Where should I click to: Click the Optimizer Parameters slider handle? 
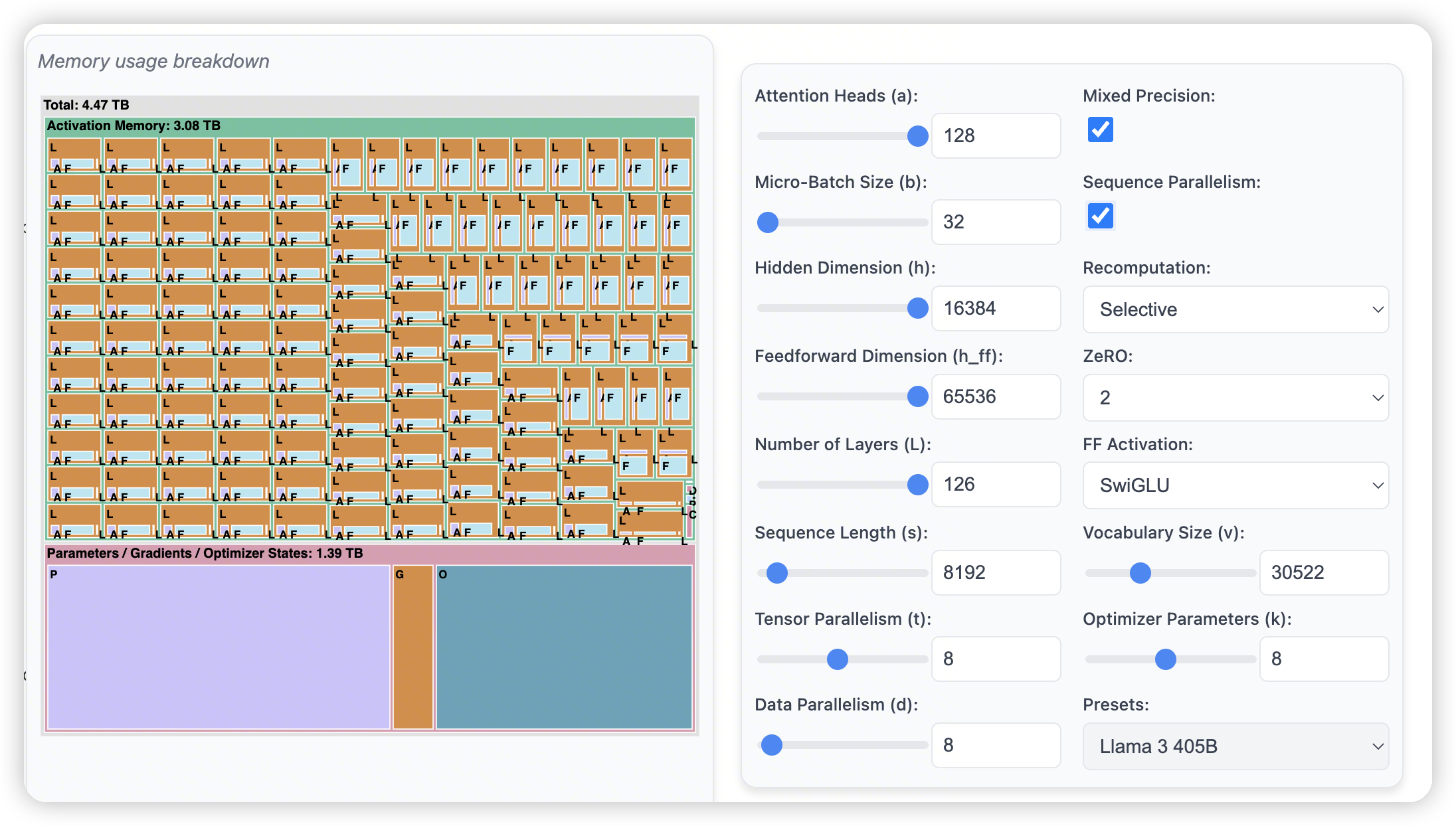point(1165,659)
